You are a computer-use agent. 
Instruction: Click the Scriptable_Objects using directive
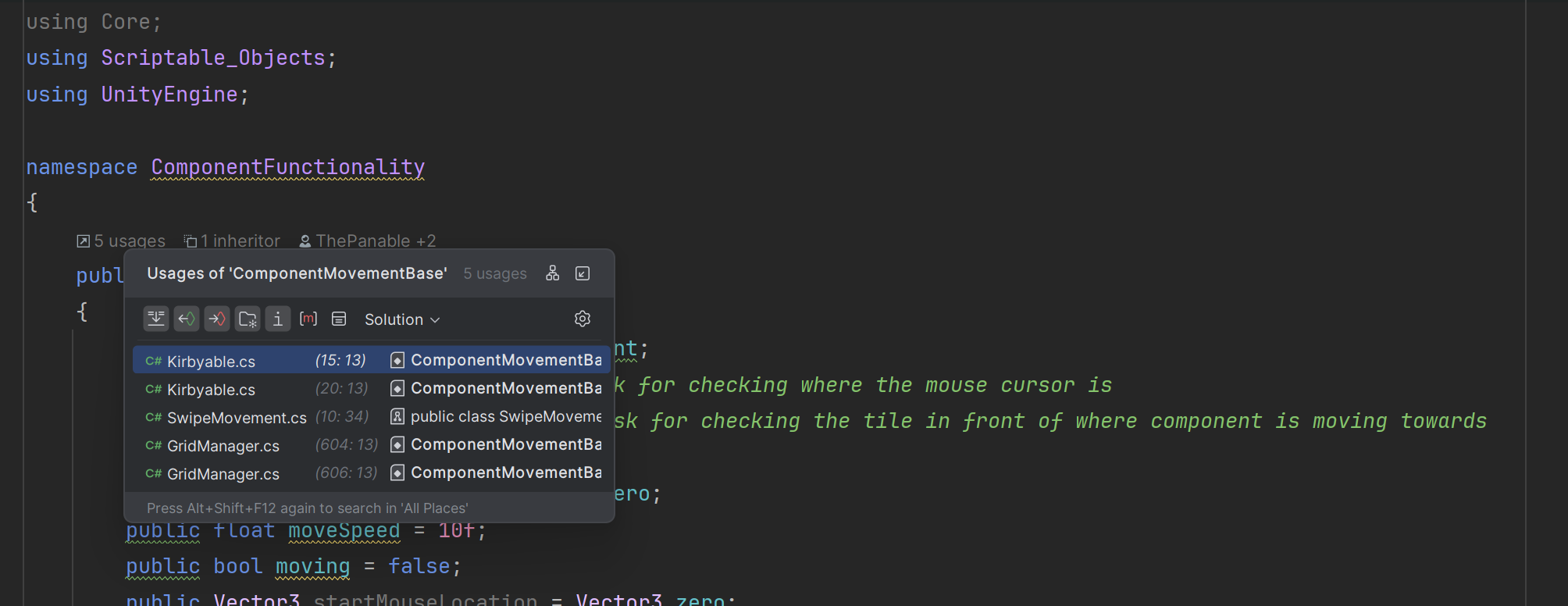[213, 58]
